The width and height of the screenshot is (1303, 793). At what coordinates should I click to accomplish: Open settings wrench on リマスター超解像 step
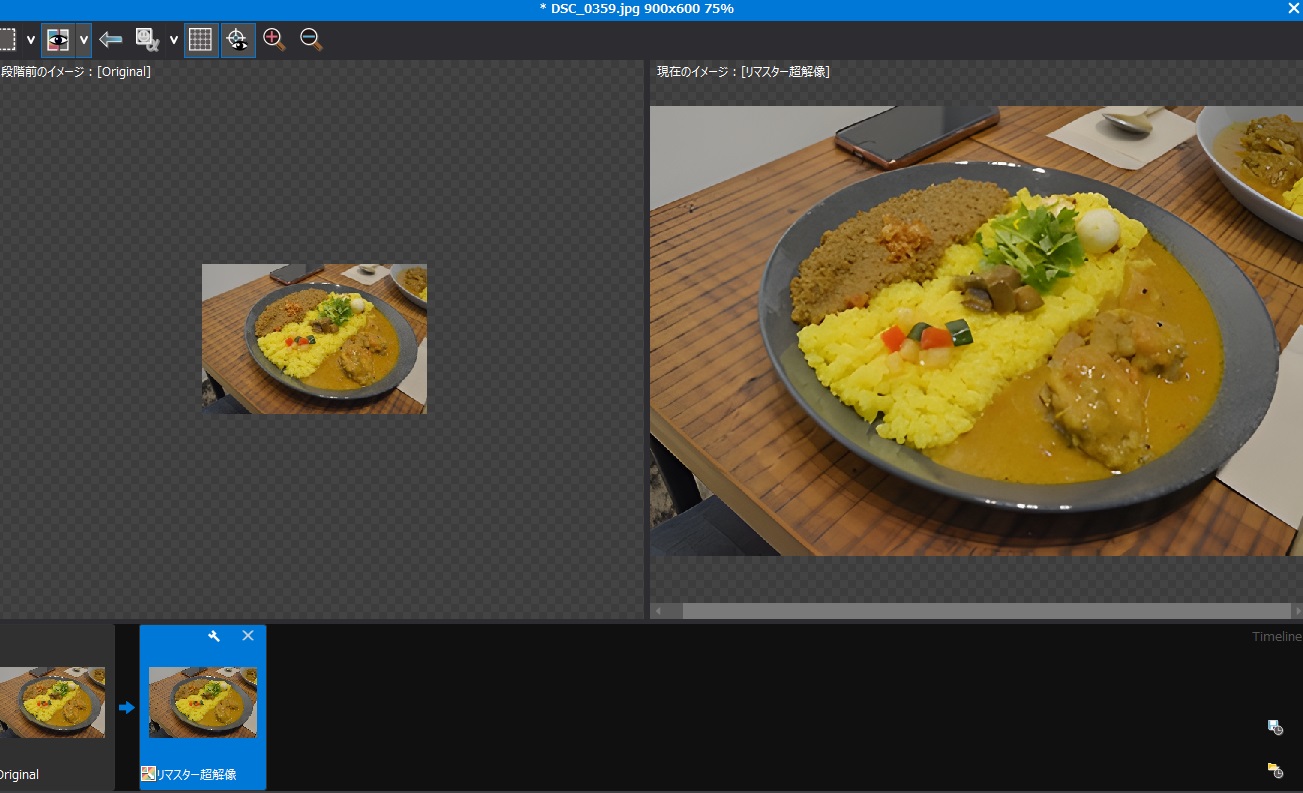(x=213, y=636)
